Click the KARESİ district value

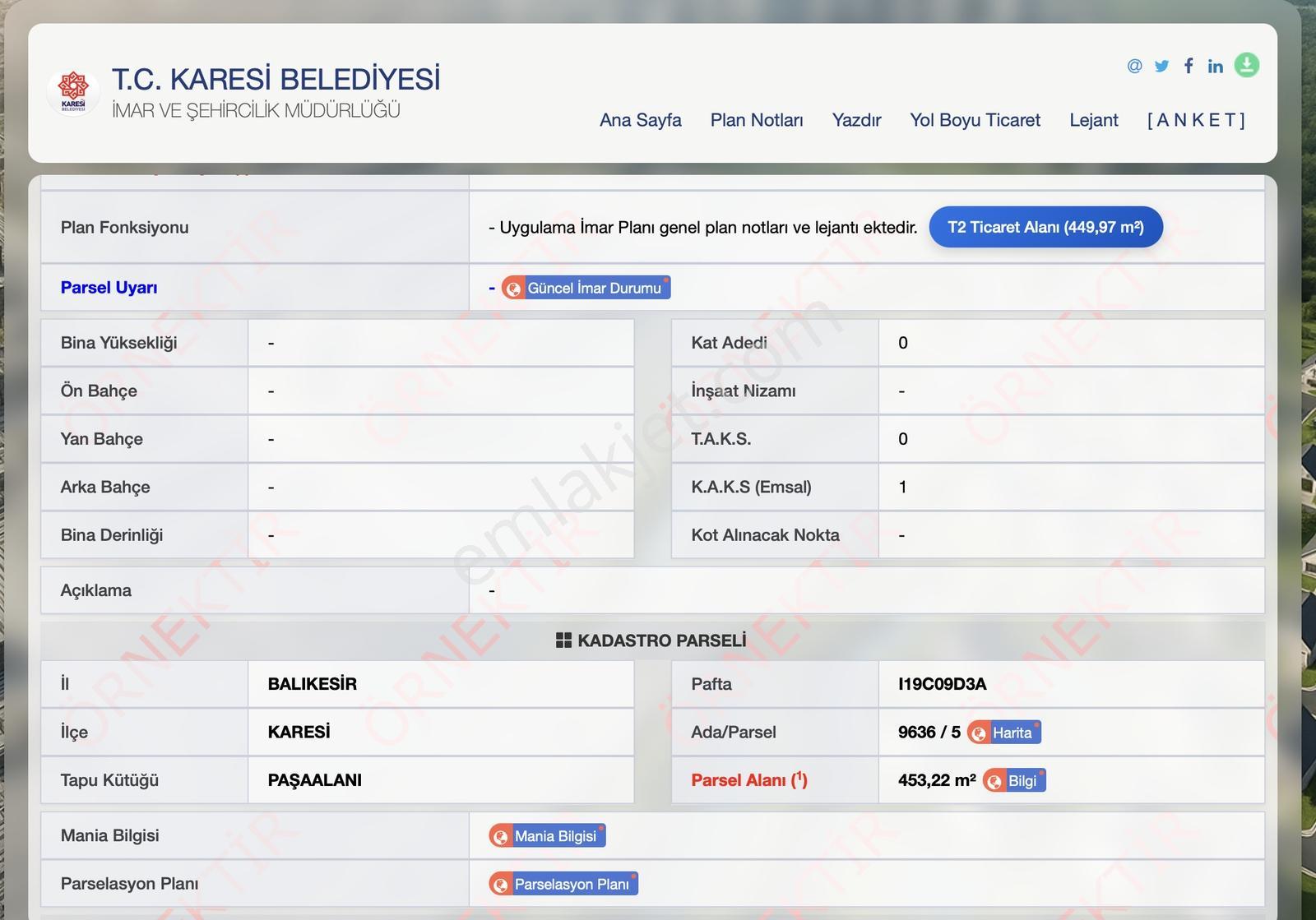[299, 732]
